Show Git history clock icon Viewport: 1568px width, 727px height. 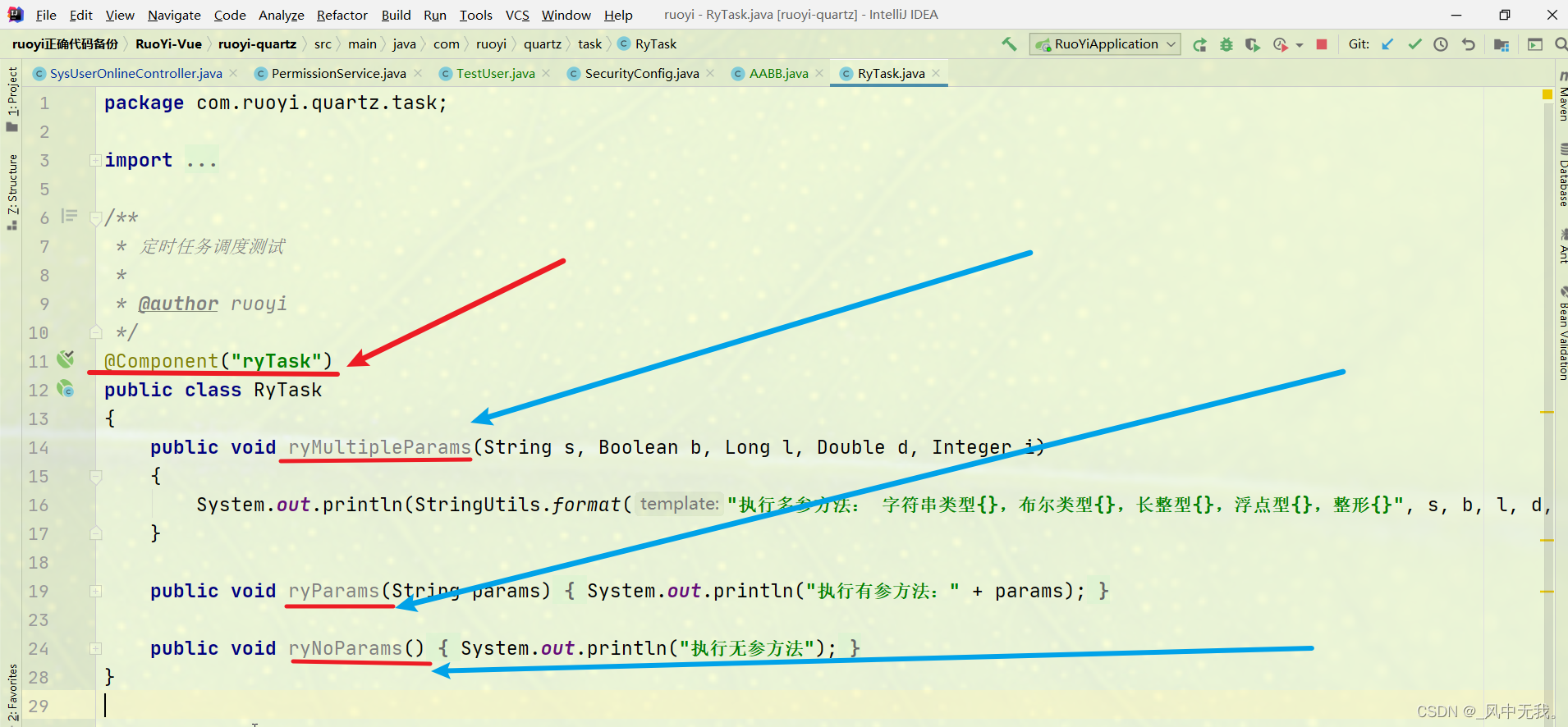(1441, 44)
